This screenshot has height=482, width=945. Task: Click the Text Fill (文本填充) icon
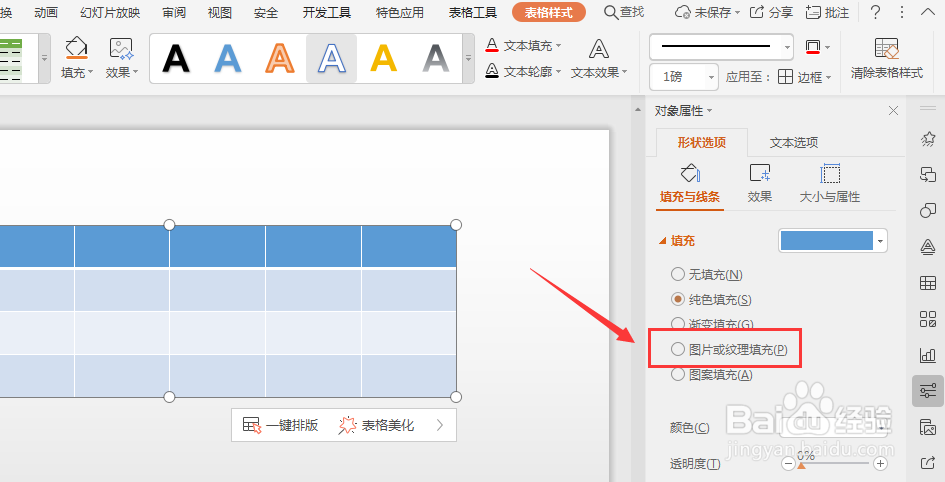pos(492,45)
